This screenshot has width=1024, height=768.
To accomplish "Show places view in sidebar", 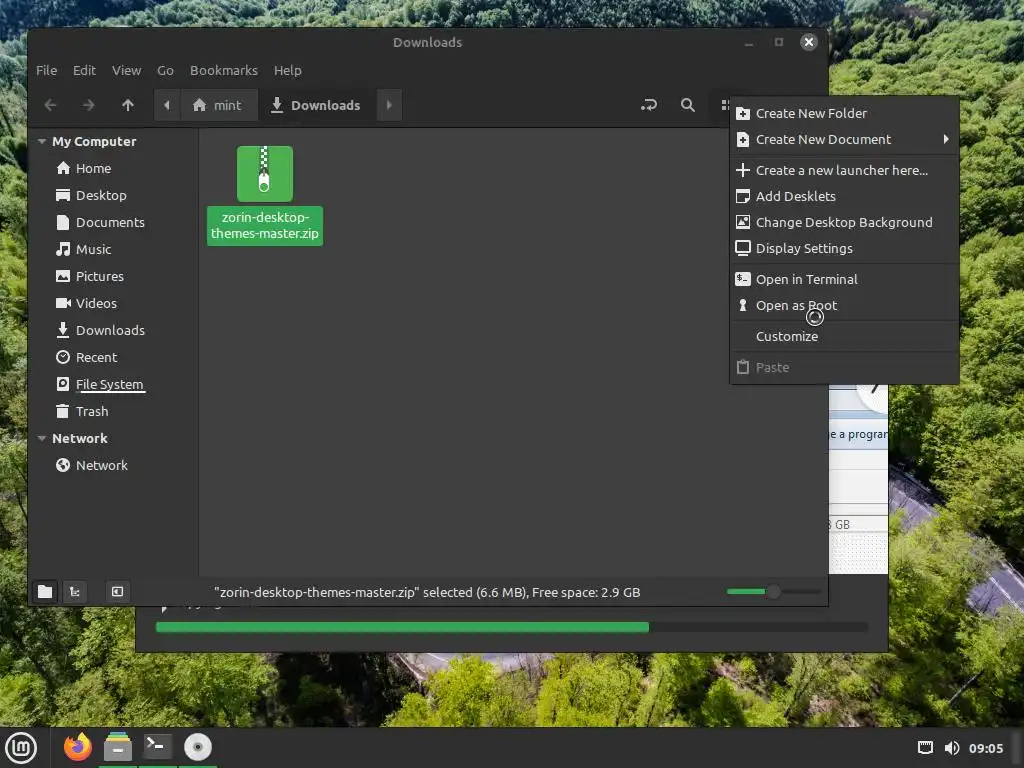I will point(45,592).
